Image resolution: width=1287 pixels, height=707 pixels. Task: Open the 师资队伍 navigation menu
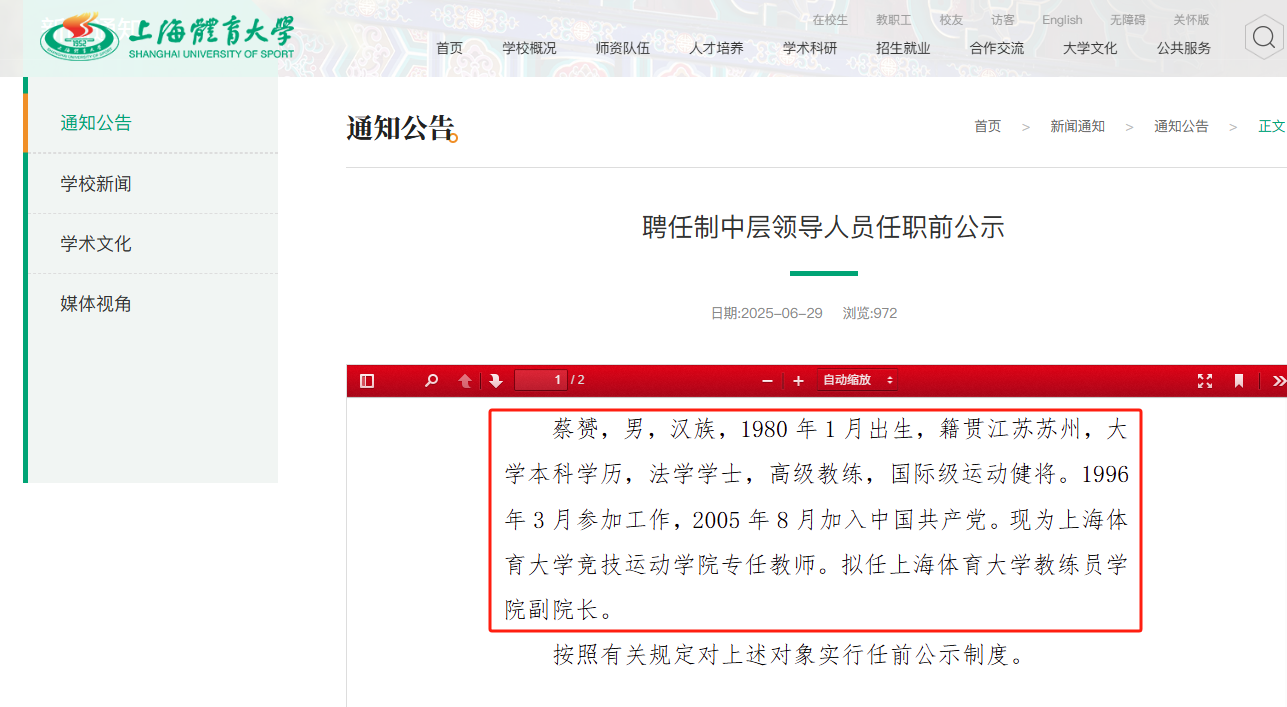[622, 48]
